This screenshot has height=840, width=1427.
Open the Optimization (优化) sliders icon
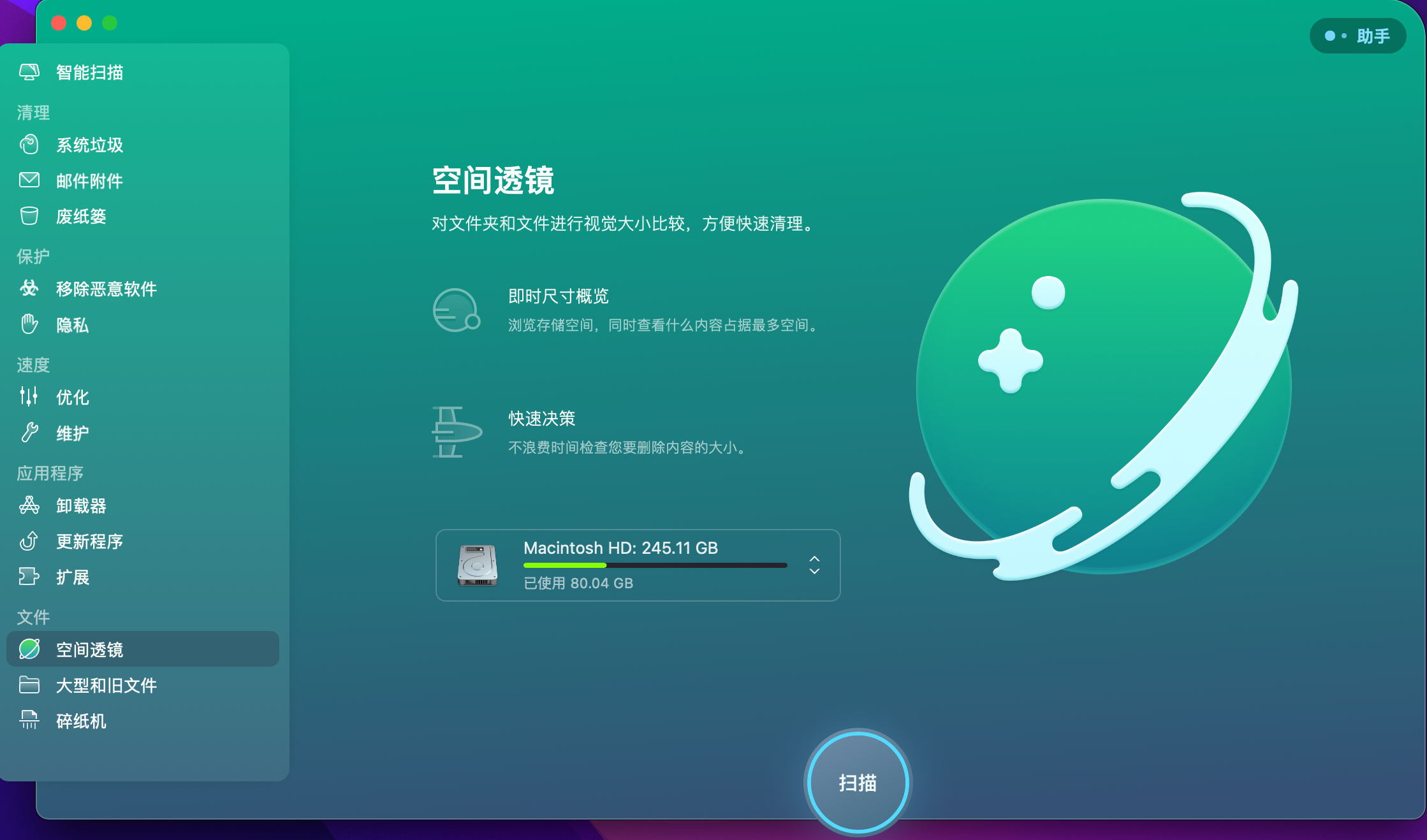pos(29,396)
